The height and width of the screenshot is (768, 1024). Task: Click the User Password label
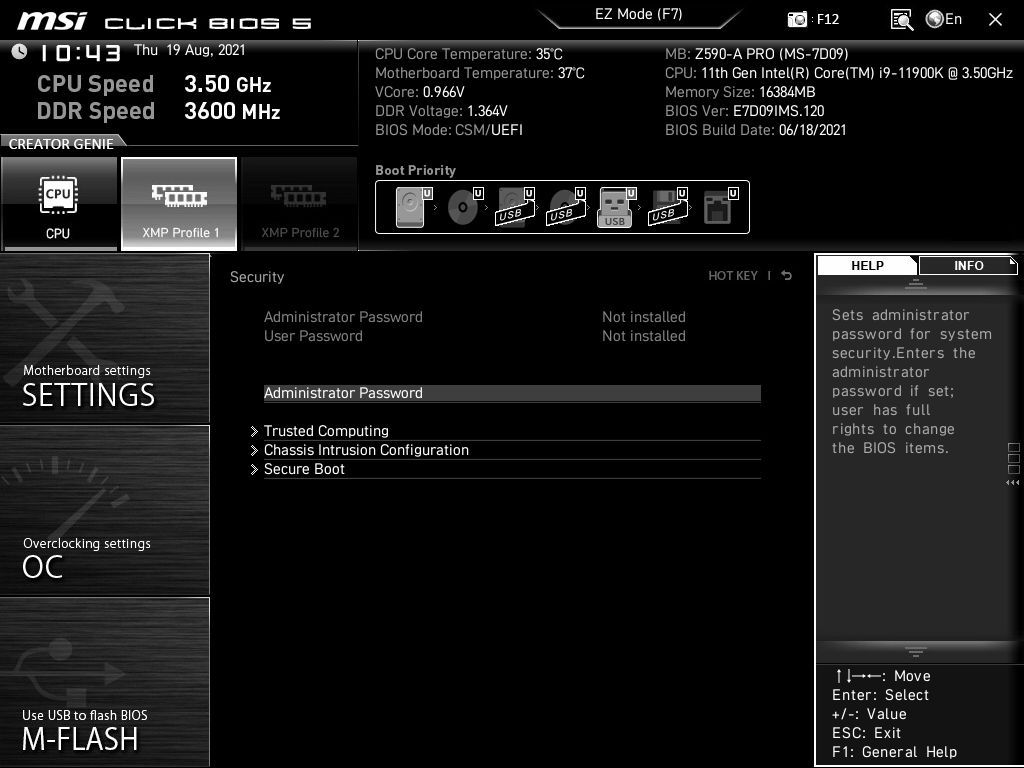(313, 336)
